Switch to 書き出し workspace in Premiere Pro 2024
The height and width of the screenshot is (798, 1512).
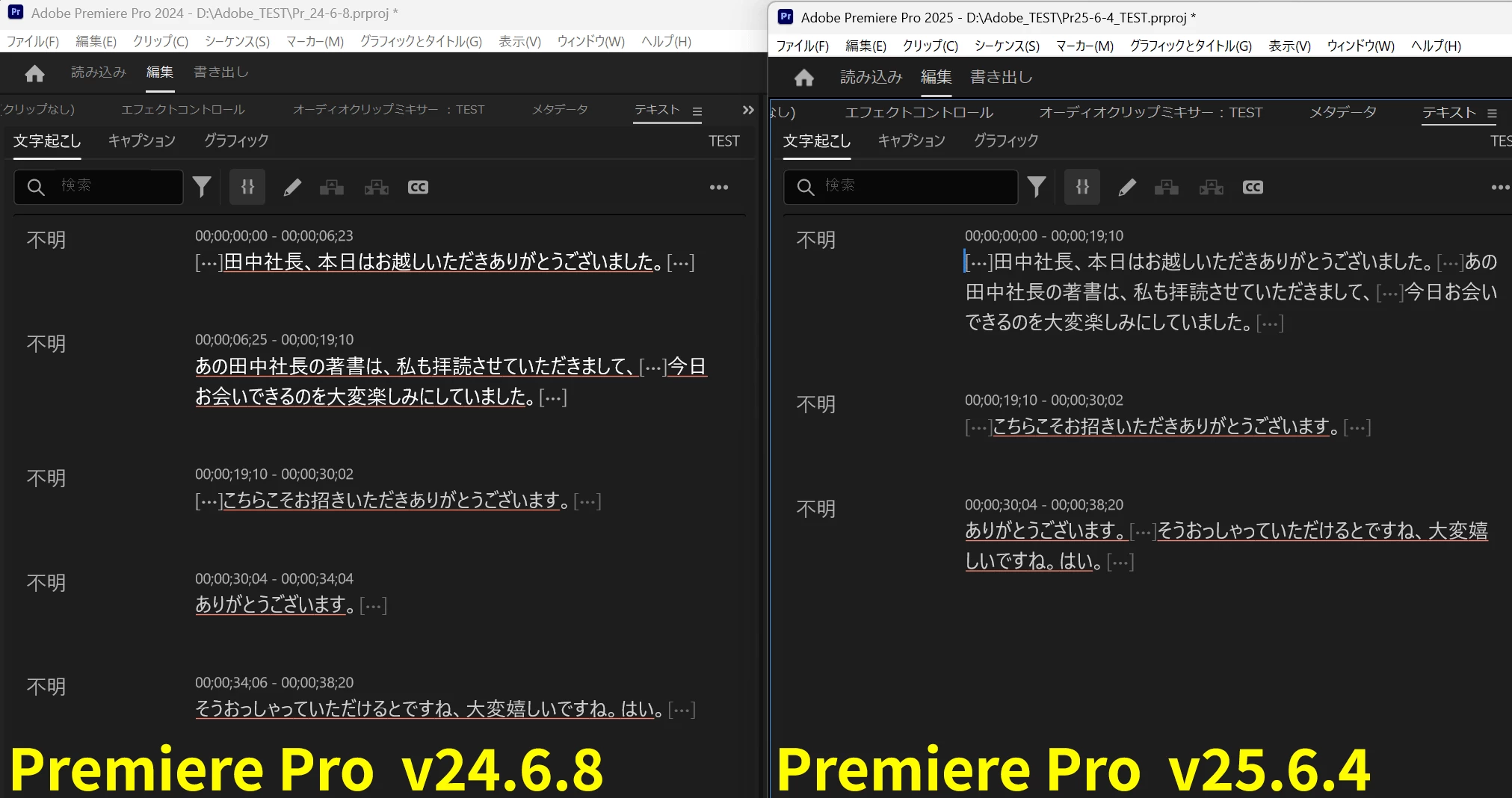pyautogui.click(x=221, y=72)
